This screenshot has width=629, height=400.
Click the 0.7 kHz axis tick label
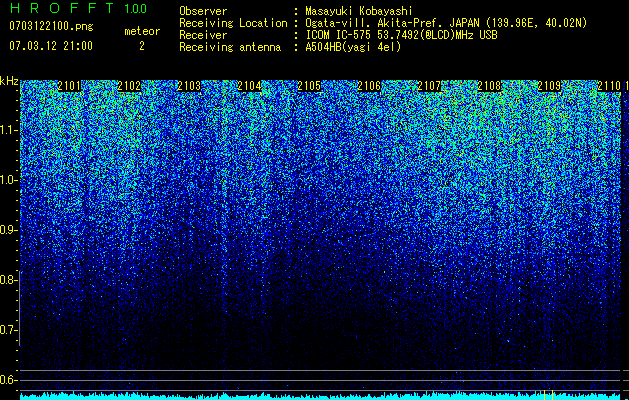click(x=9, y=330)
